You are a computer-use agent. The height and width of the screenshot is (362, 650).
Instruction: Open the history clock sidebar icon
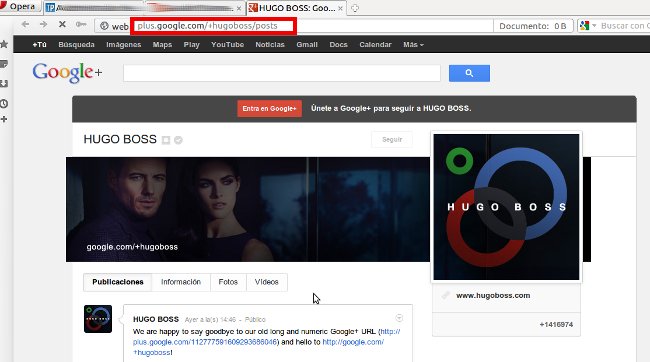(x=4, y=103)
